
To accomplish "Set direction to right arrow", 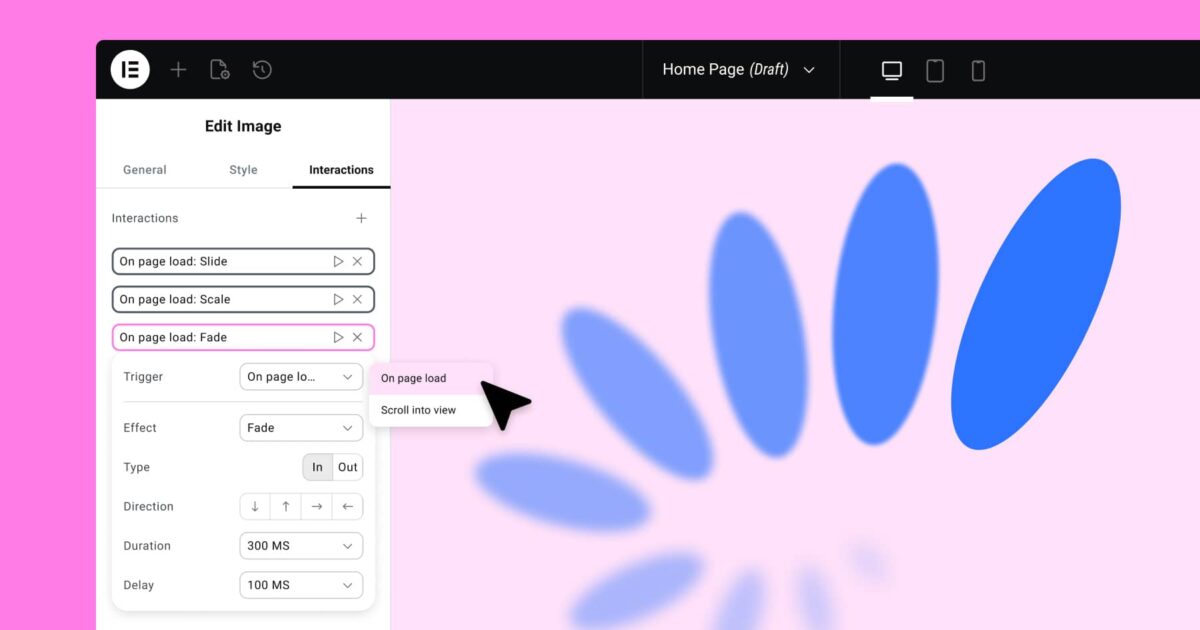I will pos(317,506).
